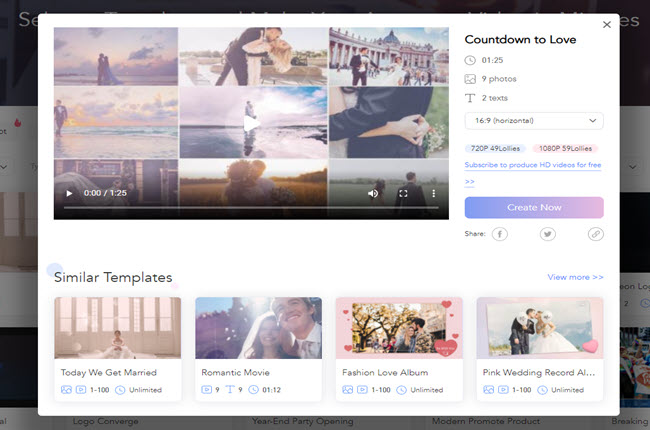This screenshot has width=650, height=430.
Task: Open Pink Wedding Record Album template
Action: [540, 328]
